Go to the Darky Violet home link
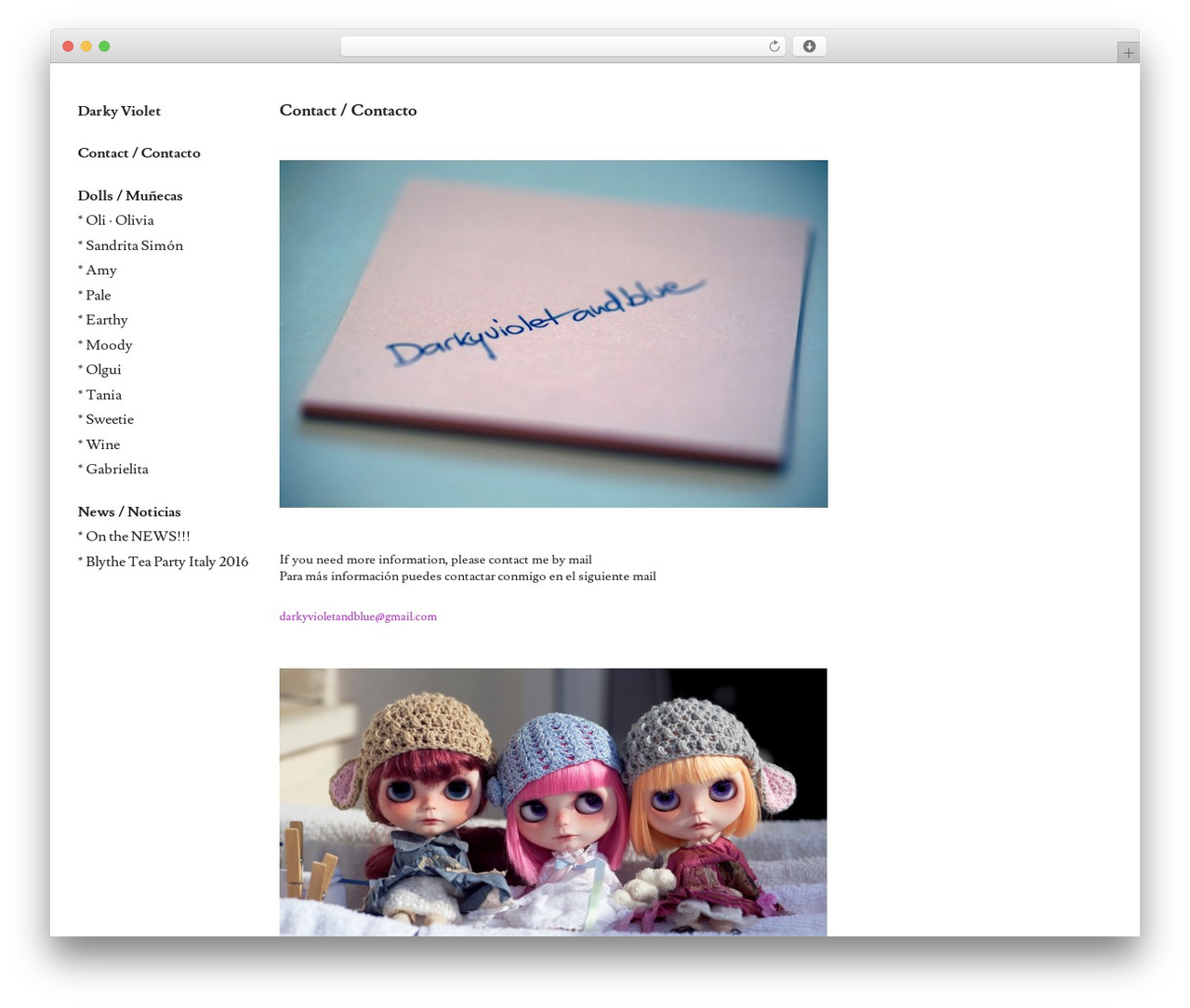Viewport: 1190px width, 1008px height. pos(119,111)
